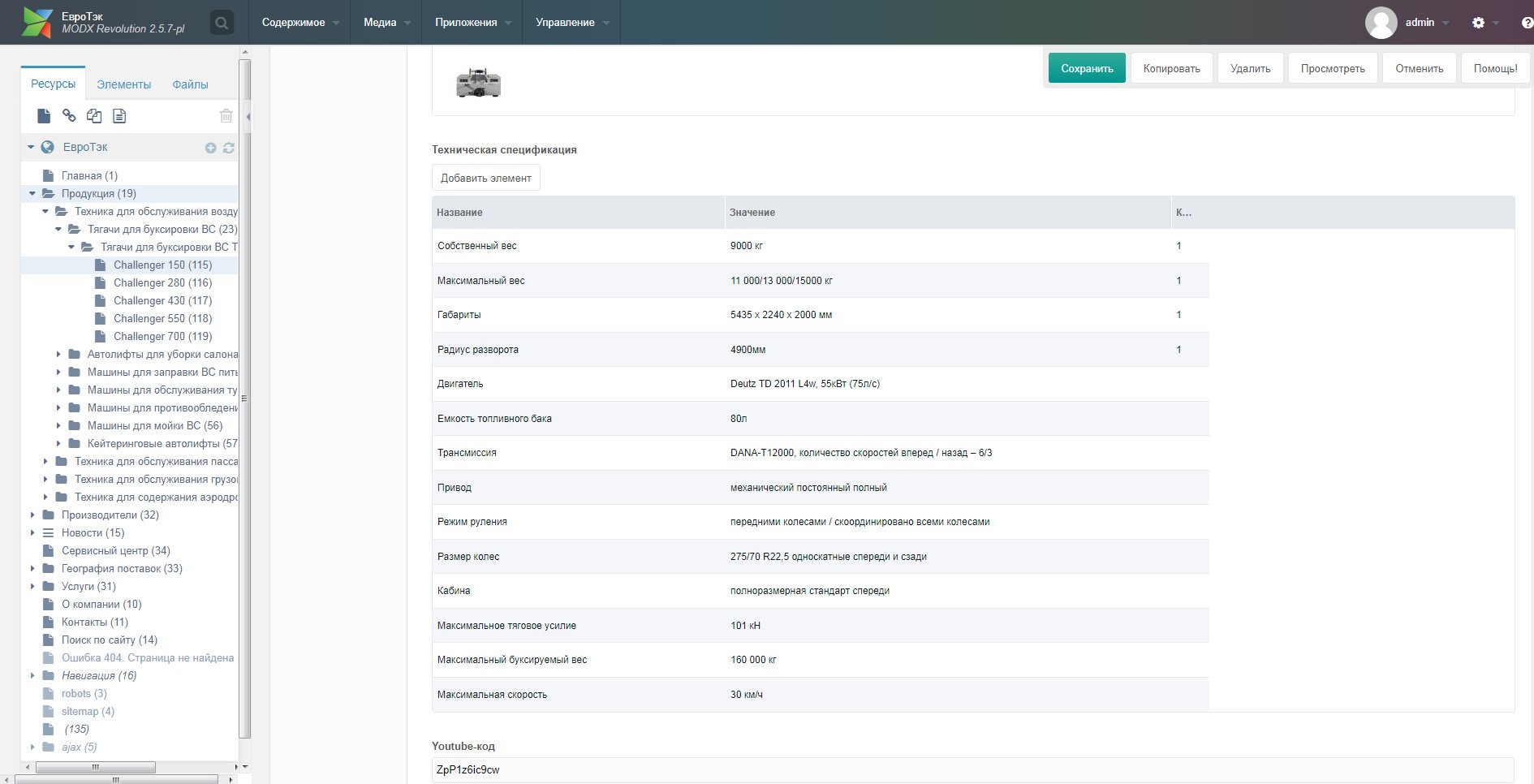The width and height of the screenshot is (1534, 784).
Task: Click the folder icon of Производители (32)
Action: 48,515
